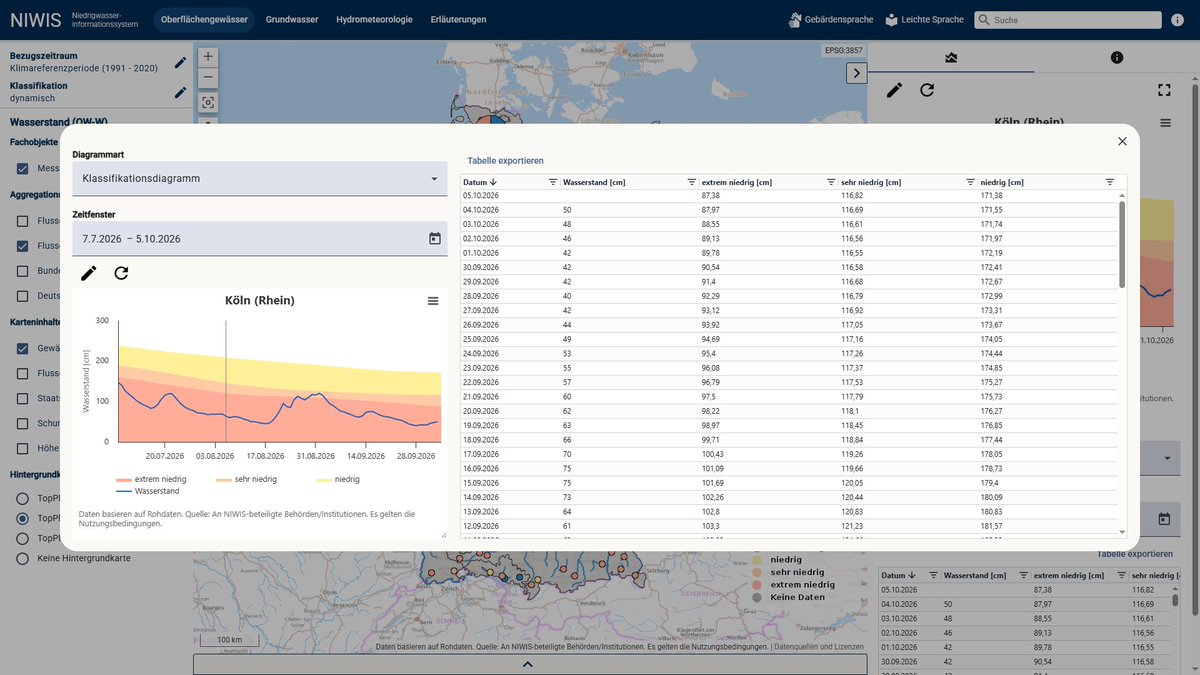Select the Oberflächengewässer navigation item

[204, 20]
